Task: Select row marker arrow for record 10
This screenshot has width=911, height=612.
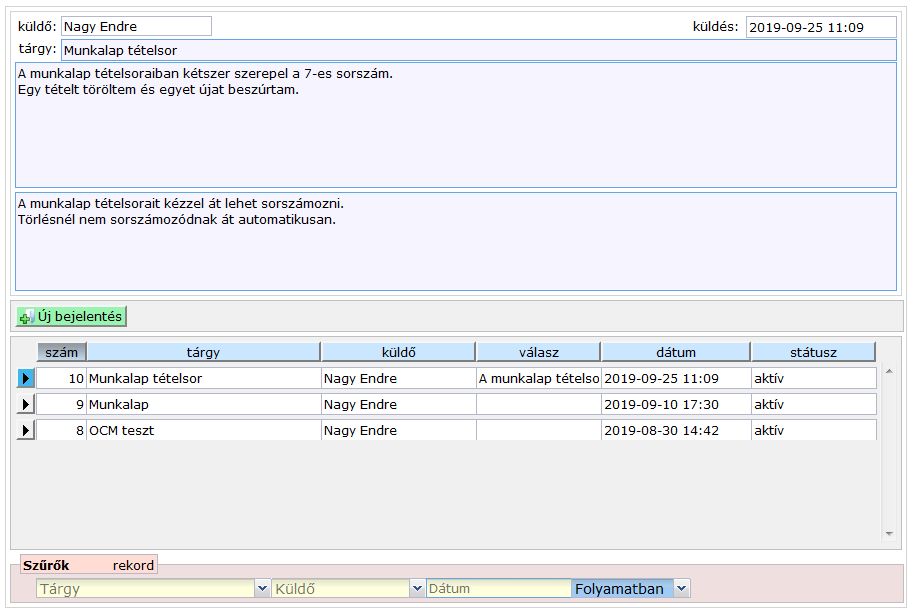Action: coord(26,379)
